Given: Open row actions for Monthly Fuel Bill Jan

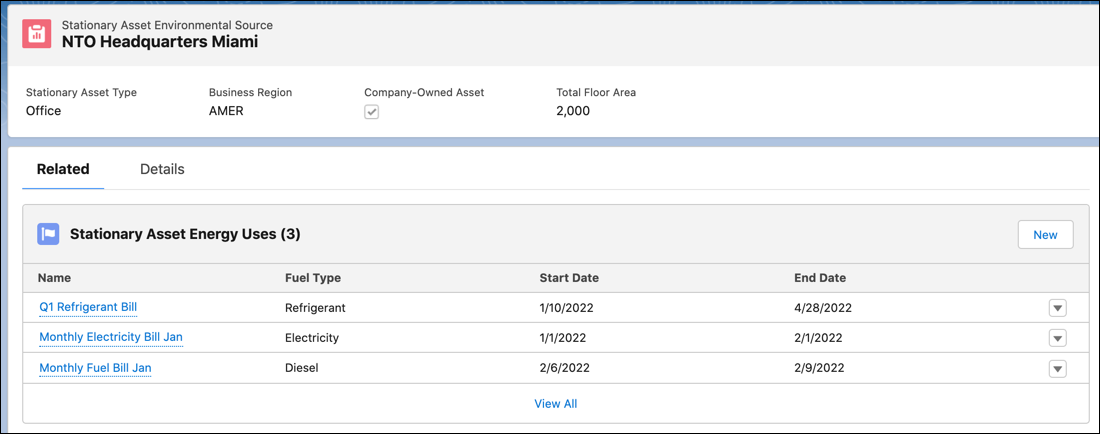Looking at the screenshot, I should (1057, 368).
